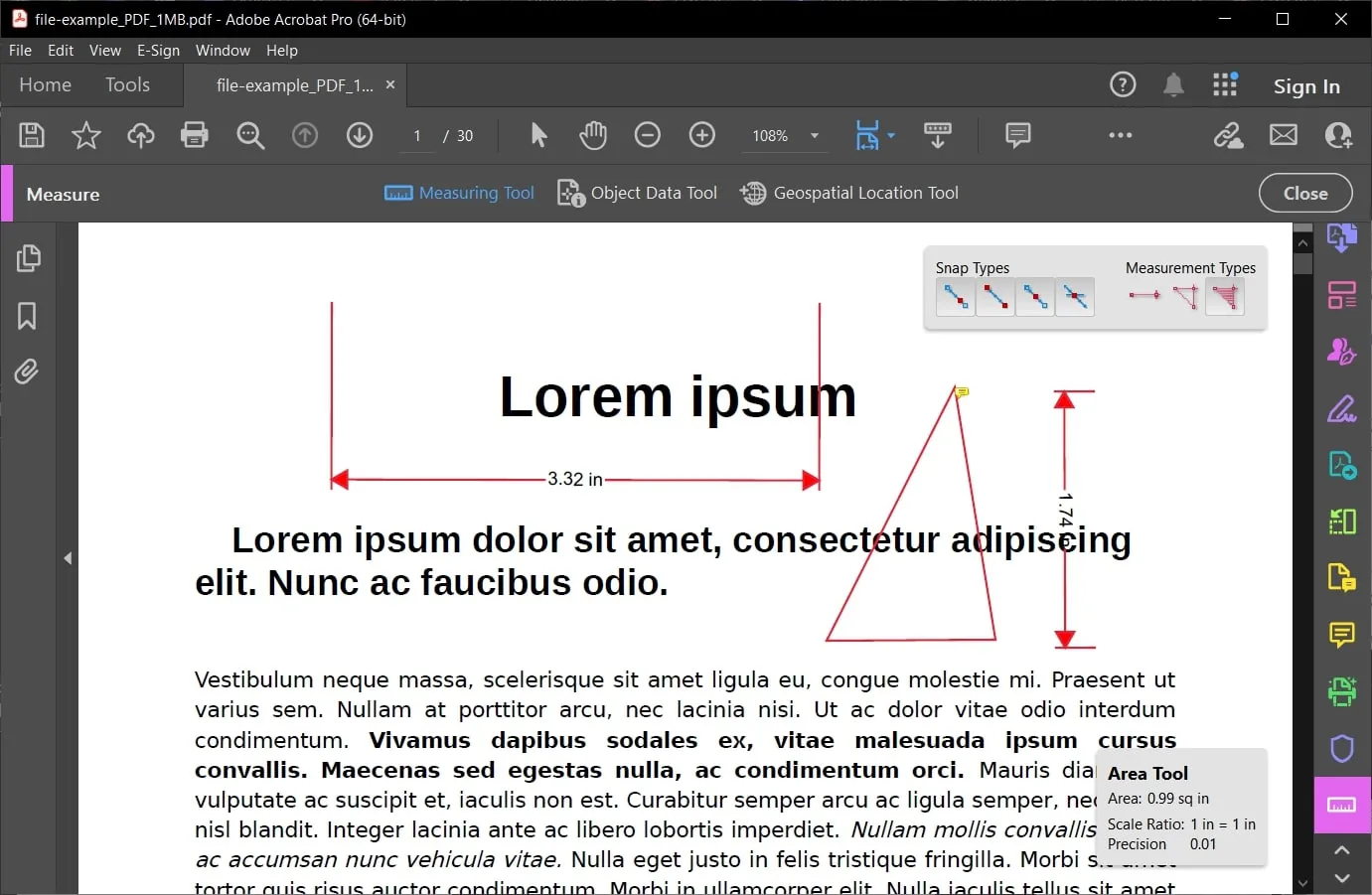
Task: Open the apps grid icon
Action: (1225, 85)
